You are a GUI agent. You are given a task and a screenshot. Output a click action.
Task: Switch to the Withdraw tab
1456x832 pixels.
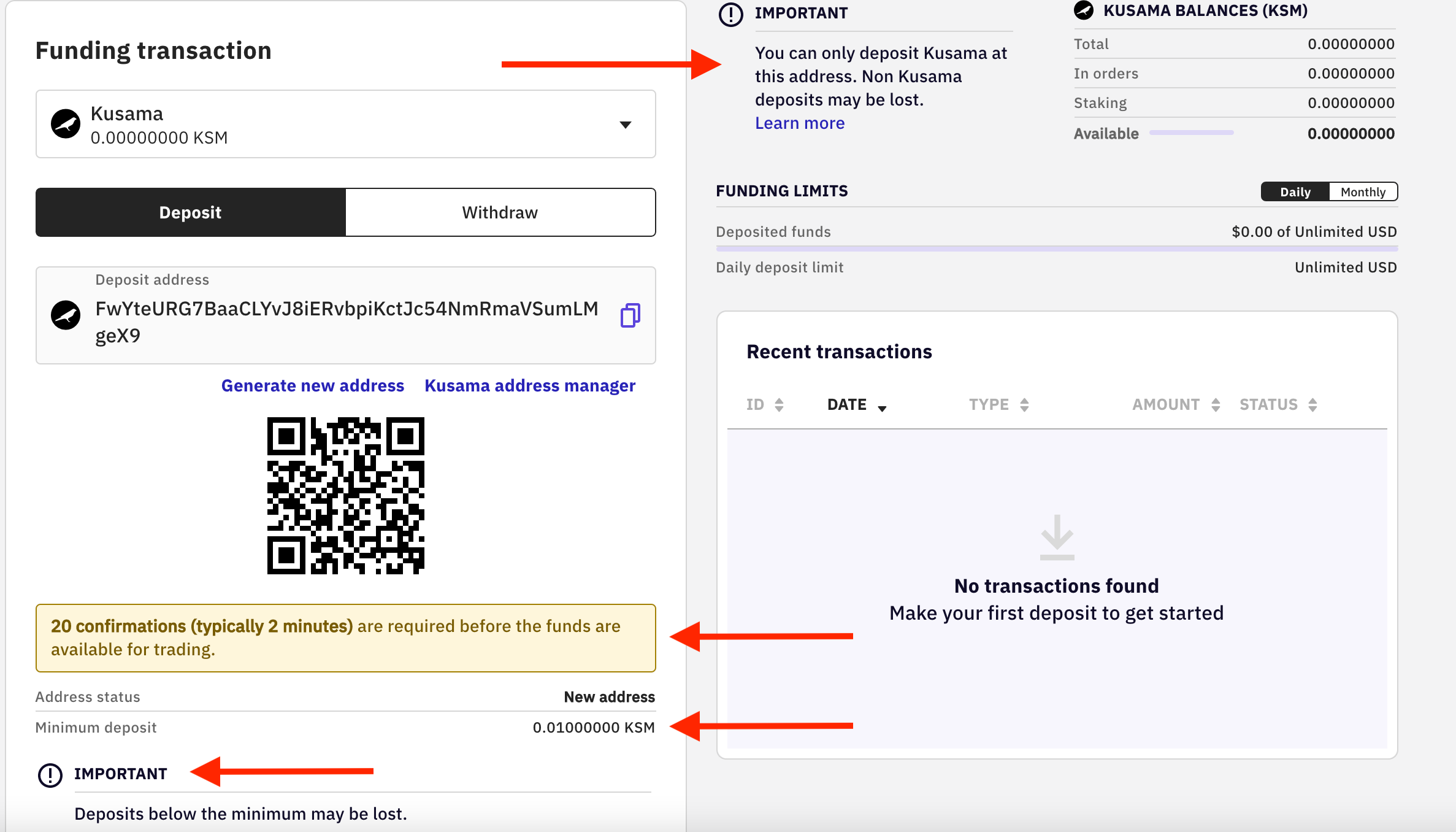click(x=500, y=212)
